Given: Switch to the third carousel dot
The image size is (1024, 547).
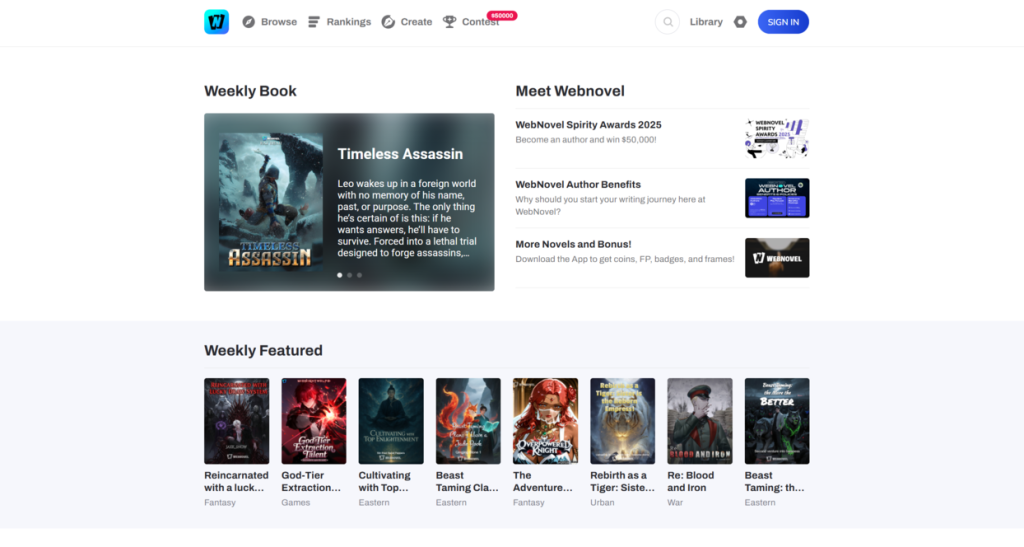Looking at the screenshot, I should tap(359, 274).
